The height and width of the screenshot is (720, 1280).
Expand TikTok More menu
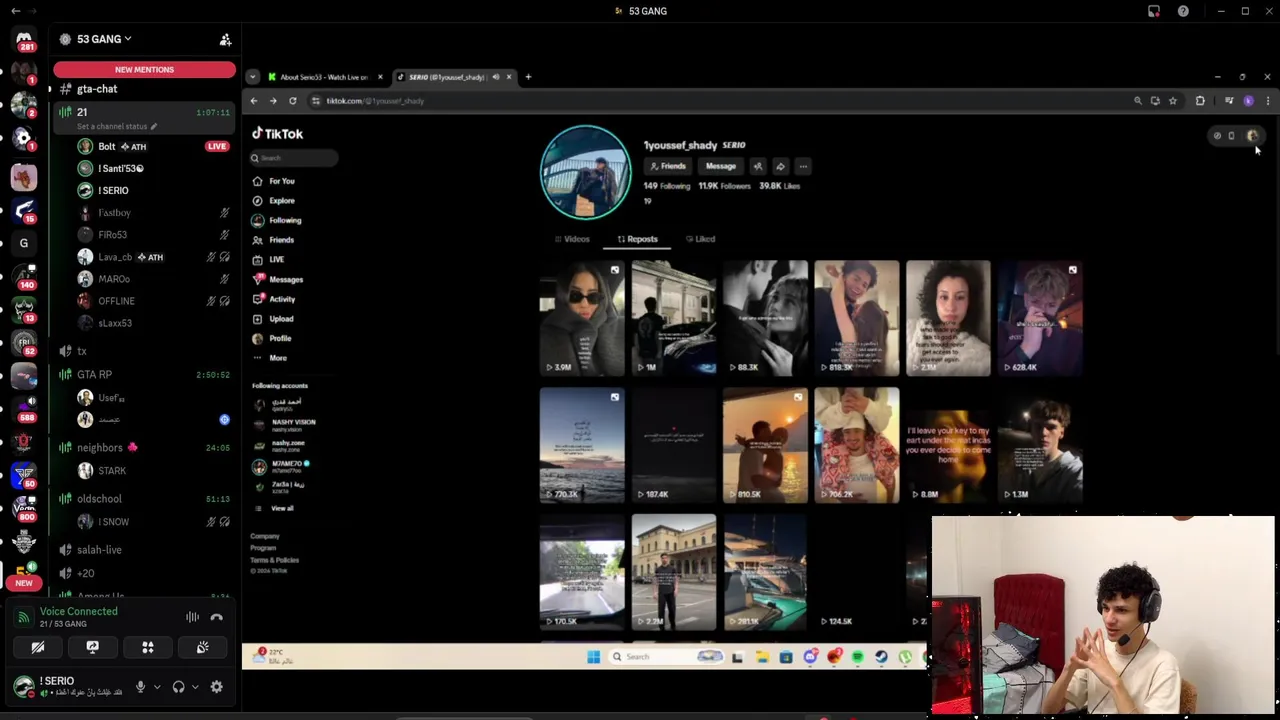pyautogui.click(x=277, y=358)
